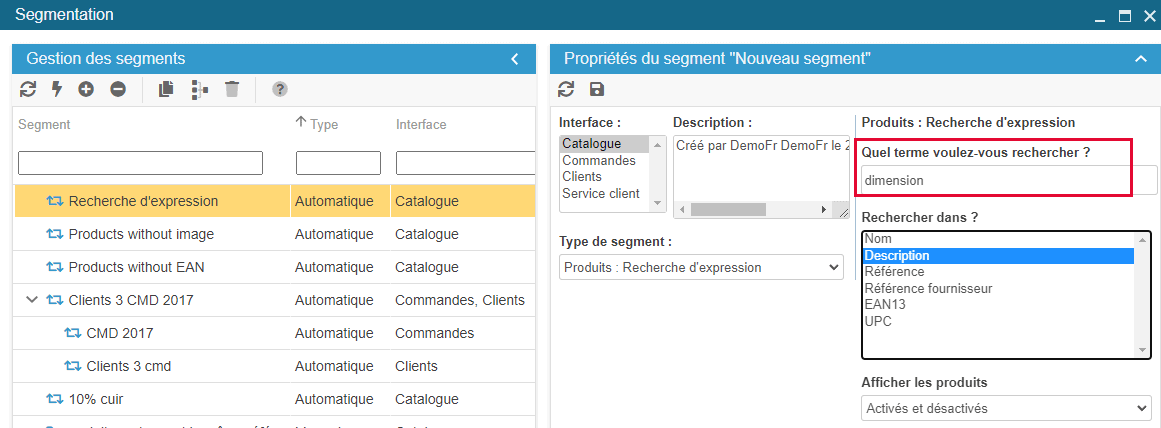Select the Products without image segment

(x=141, y=234)
